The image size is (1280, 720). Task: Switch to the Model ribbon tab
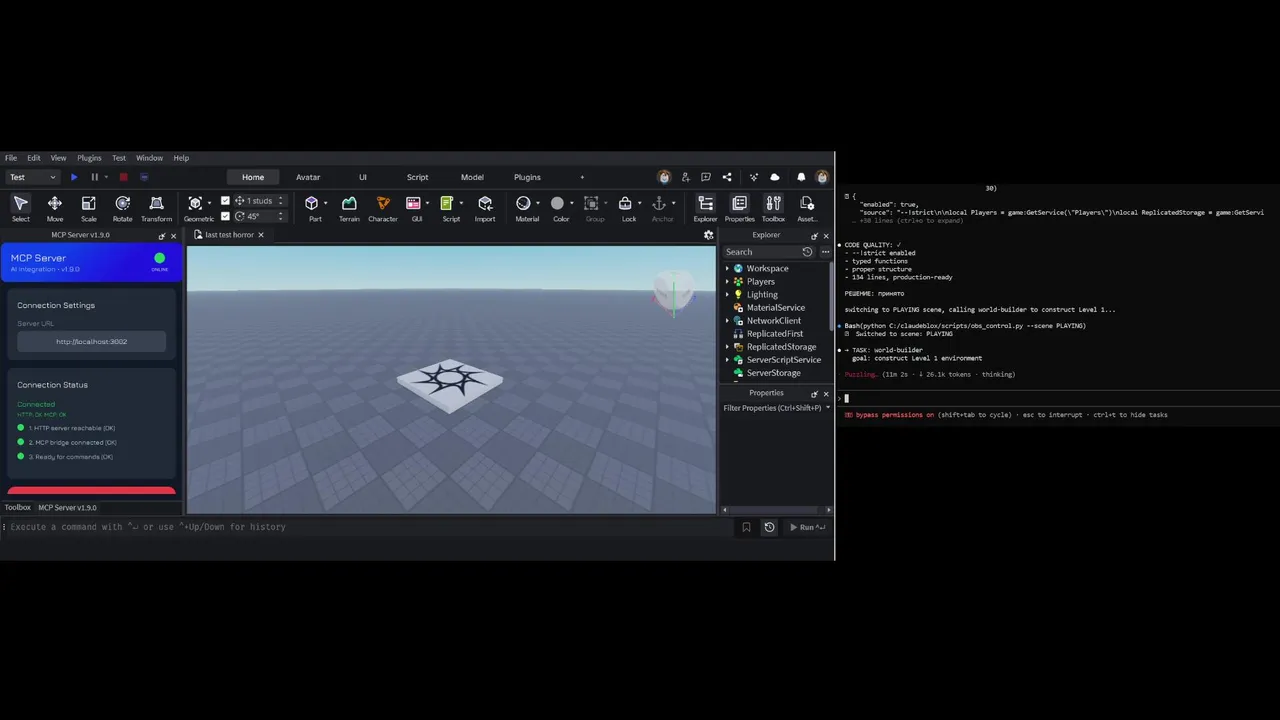(x=472, y=177)
